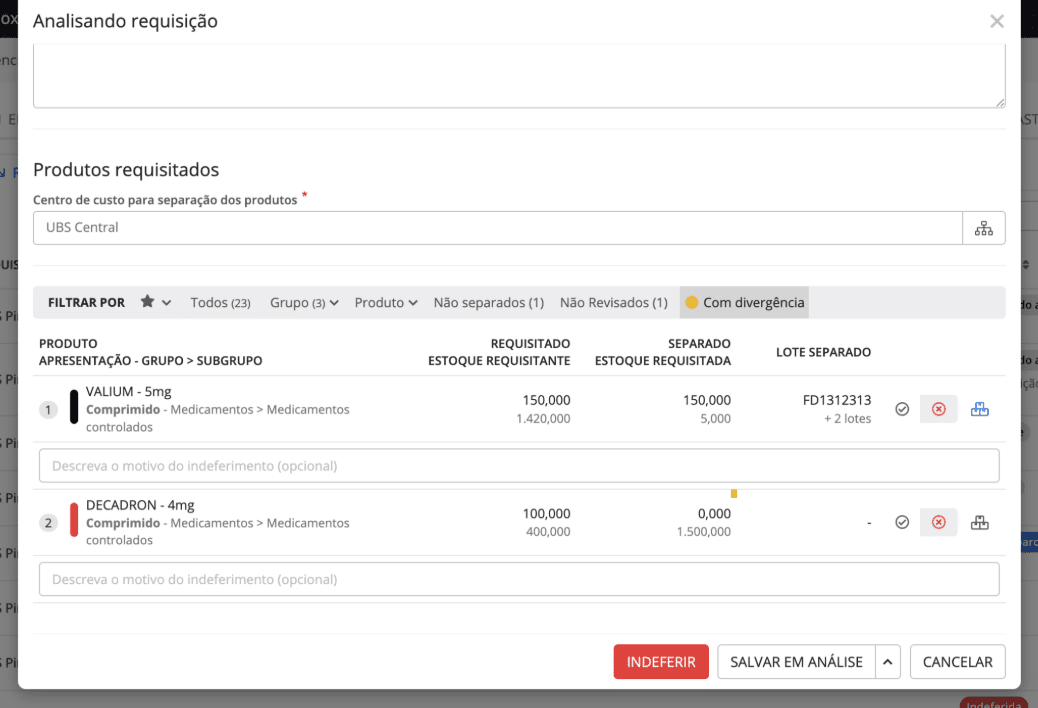1038x708 pixels.
Task: Reject DECADRON - 4mg with red X icon
Action: (939, 522)
